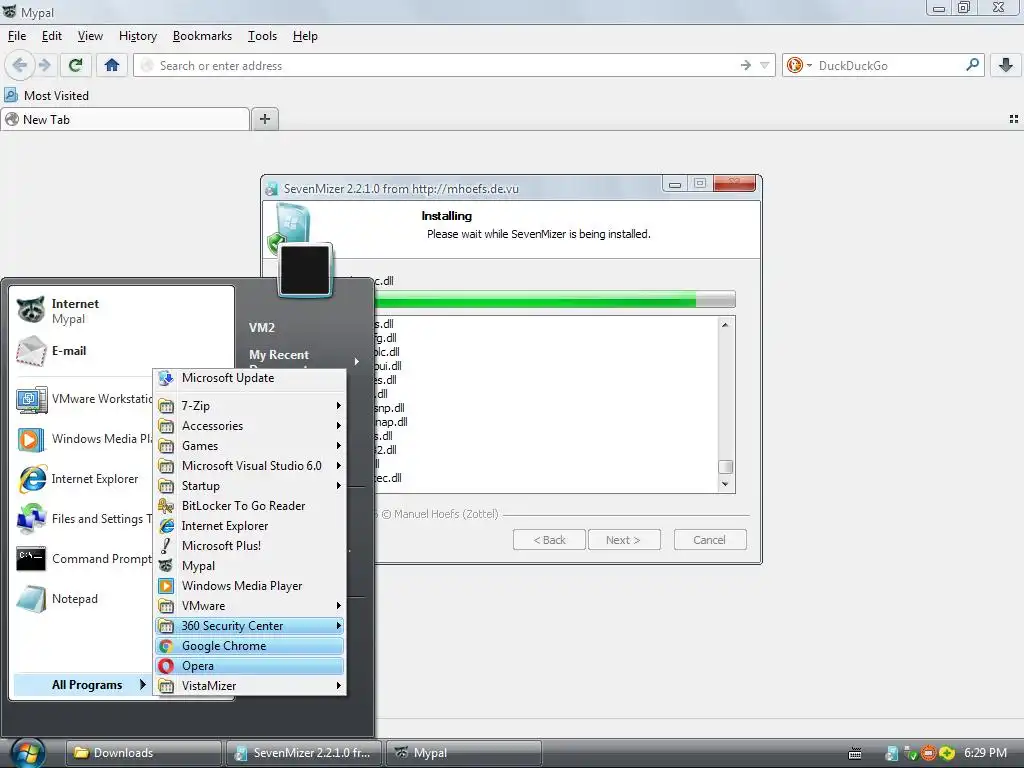Click Microsoft Update in All Programs

(250, 378)
